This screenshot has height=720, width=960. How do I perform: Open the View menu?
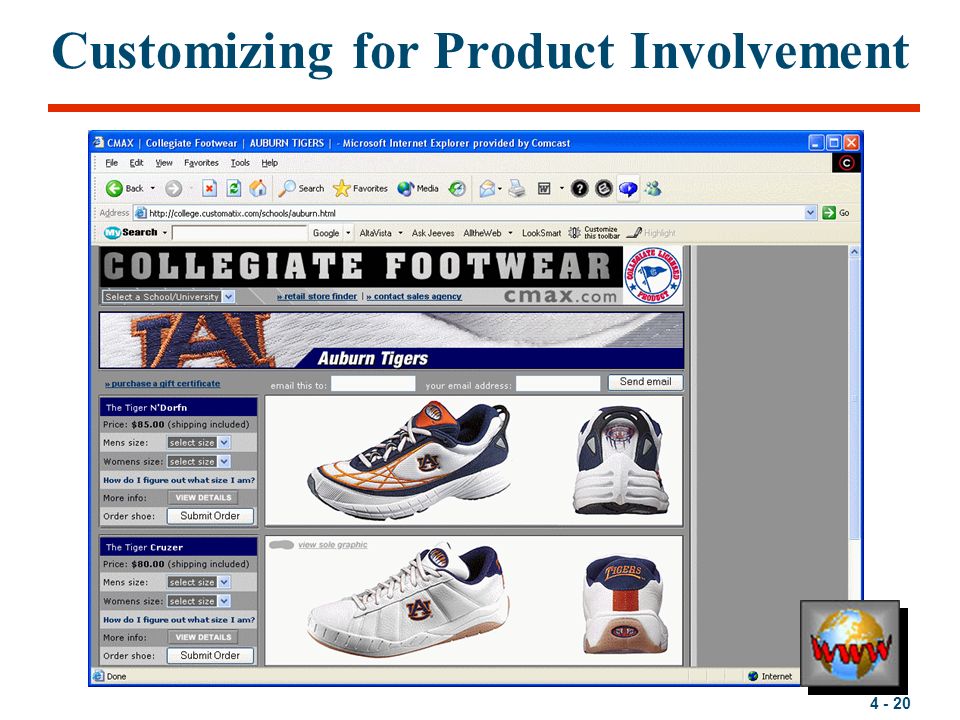pyautogui.click(x=163, y=163)
